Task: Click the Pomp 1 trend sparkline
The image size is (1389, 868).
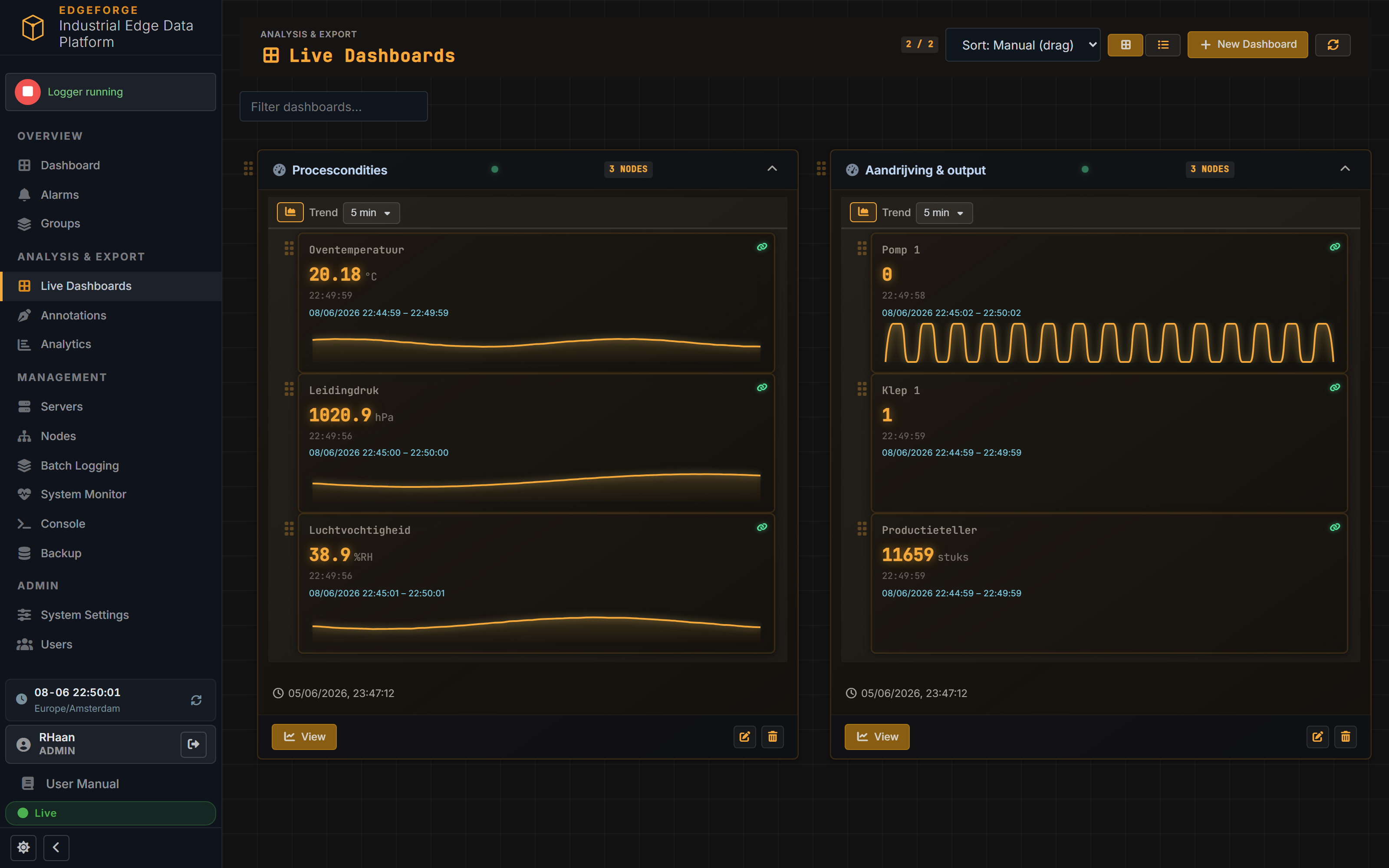Action: (x=1109, y=343)
